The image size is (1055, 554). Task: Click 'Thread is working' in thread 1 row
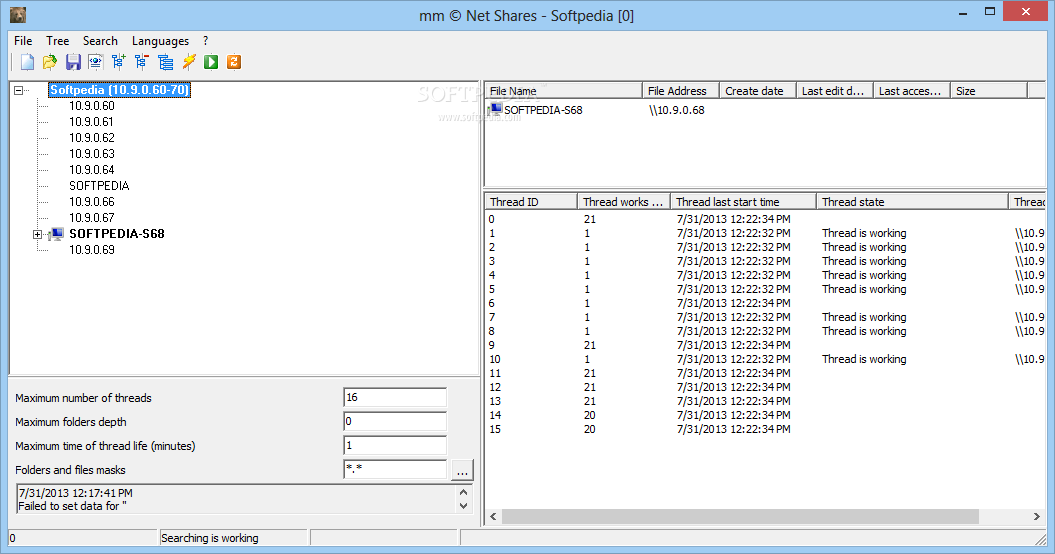click(864, 233)
